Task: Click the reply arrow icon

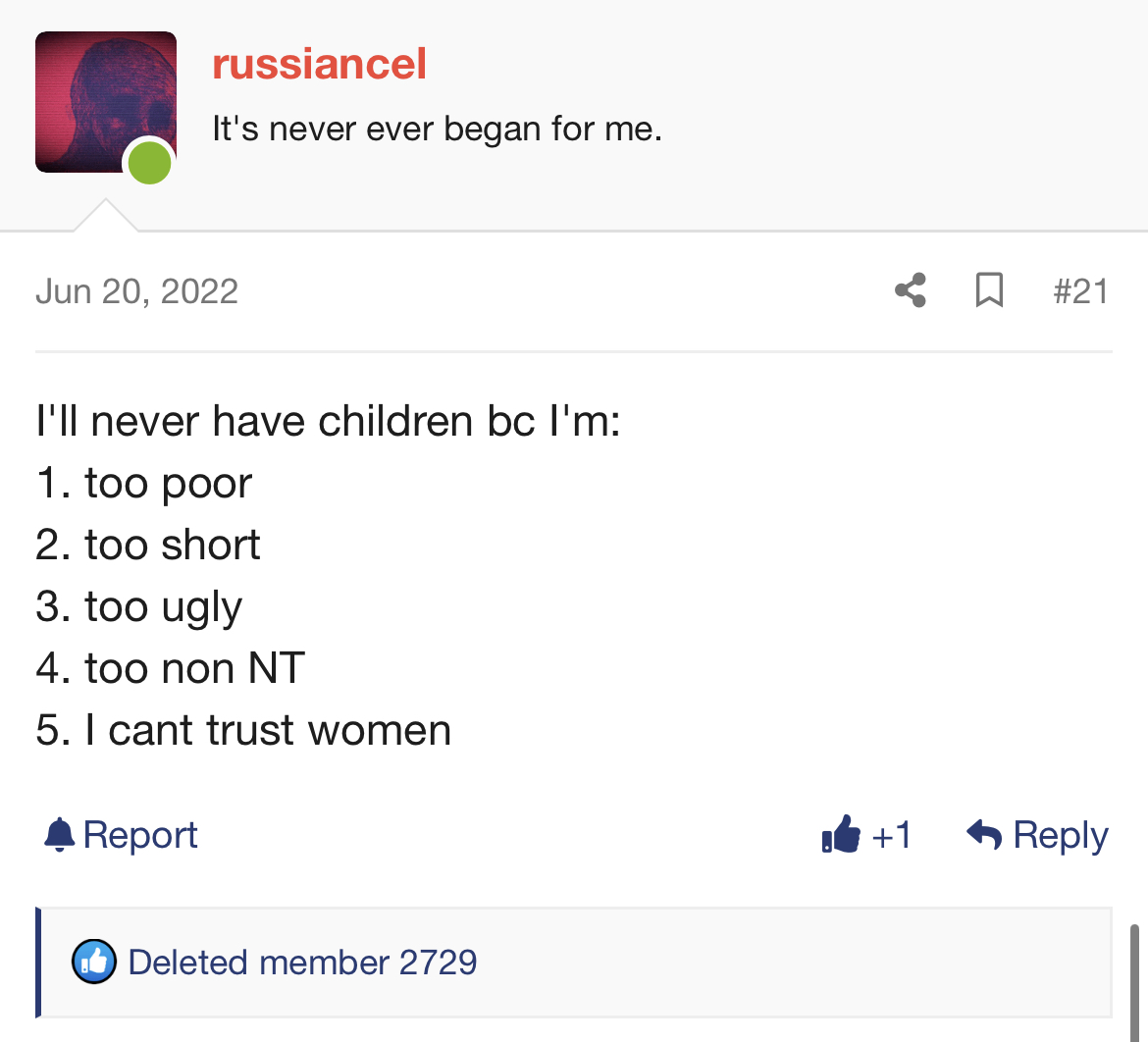Action: coord(983,834)
